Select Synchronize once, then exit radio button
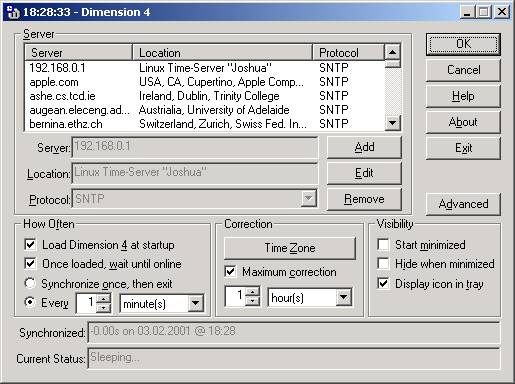Viewport: 515px width, 384px height. click(30, 283)
